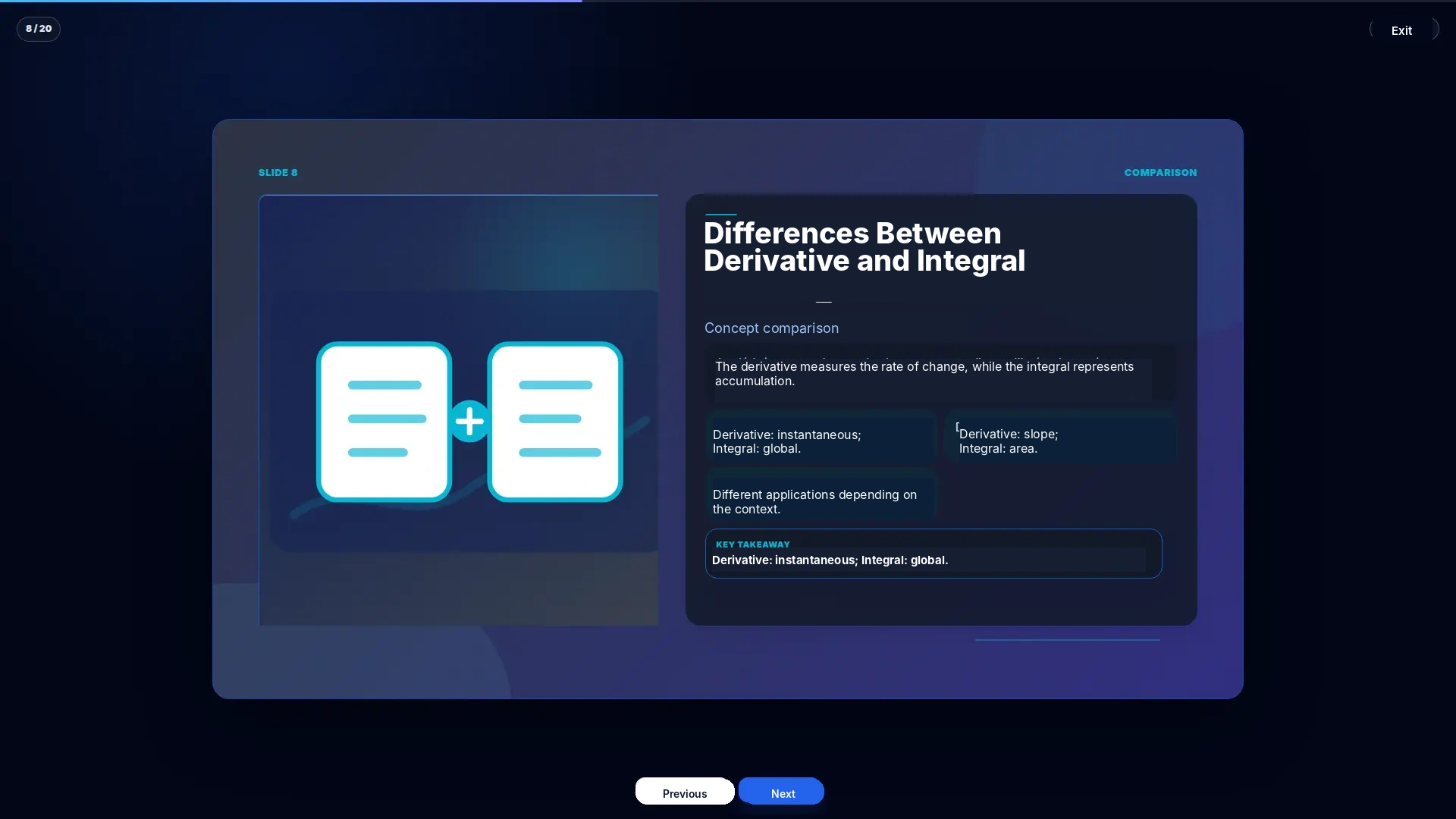Click the 'SLIDE 8' label
The width and height of the screenshot is (1456, 819).
point(278,173)
